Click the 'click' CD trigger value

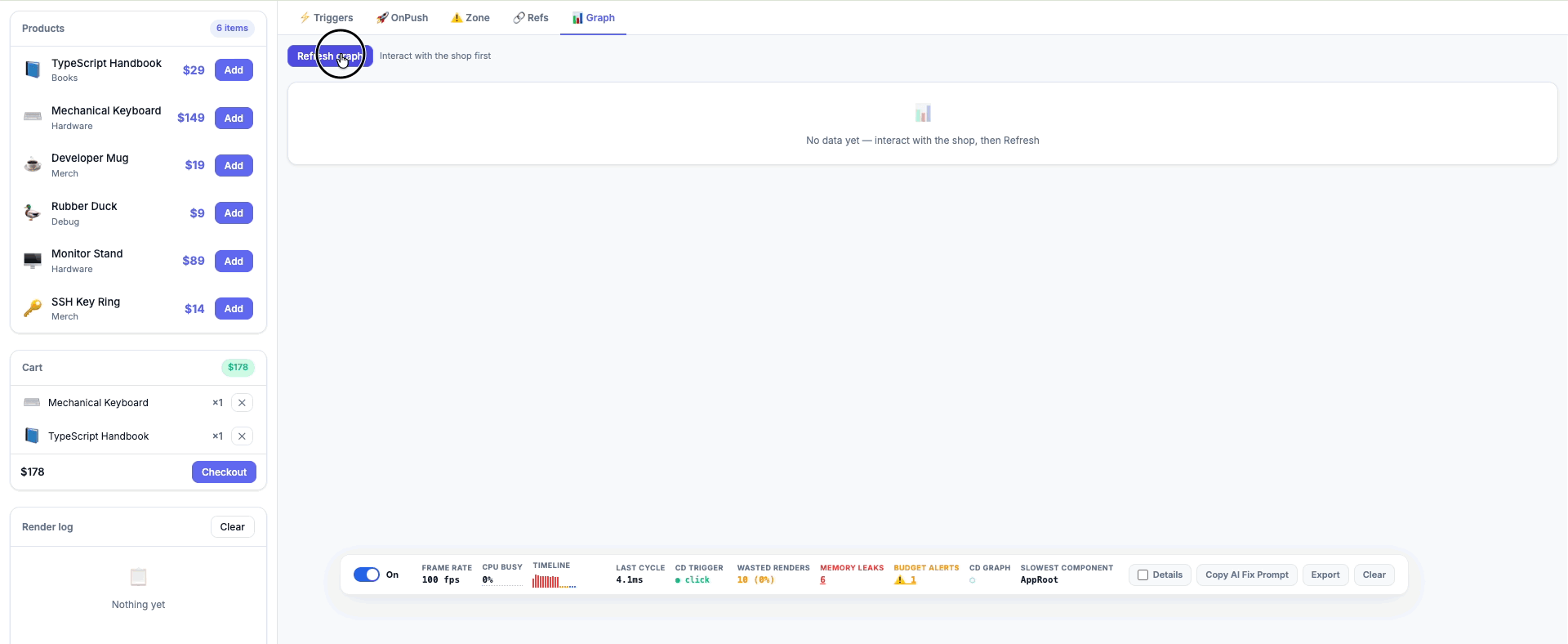(x=697, y=579)
